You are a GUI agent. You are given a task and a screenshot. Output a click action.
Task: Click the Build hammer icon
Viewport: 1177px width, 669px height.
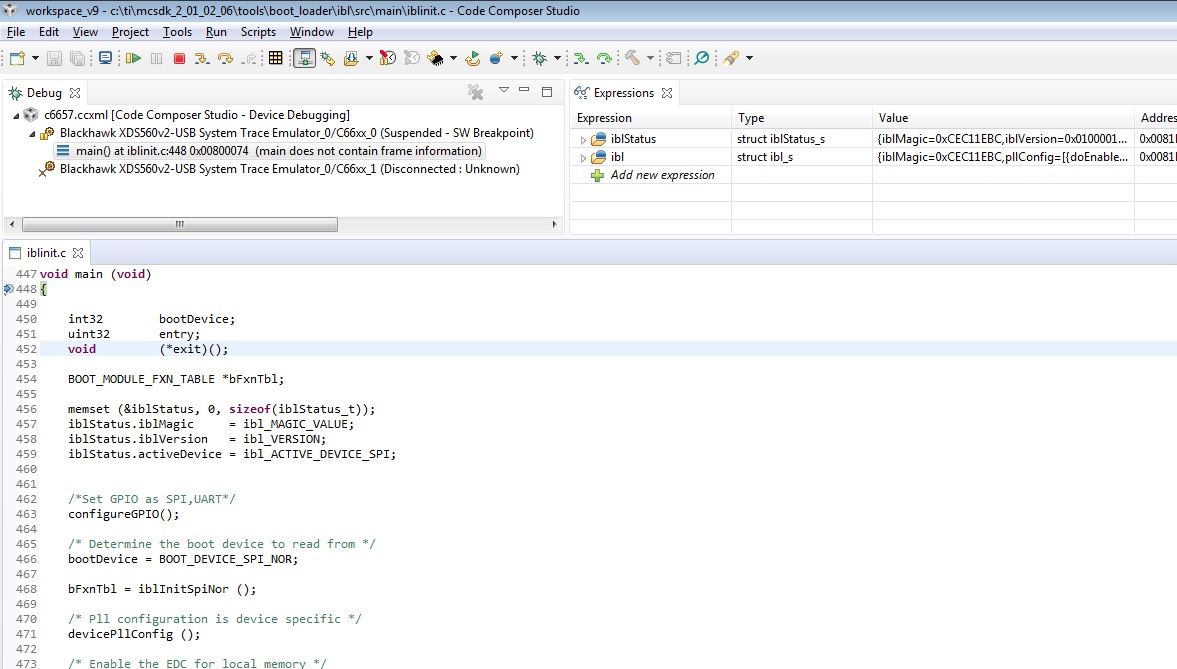[x=633, y=59]
